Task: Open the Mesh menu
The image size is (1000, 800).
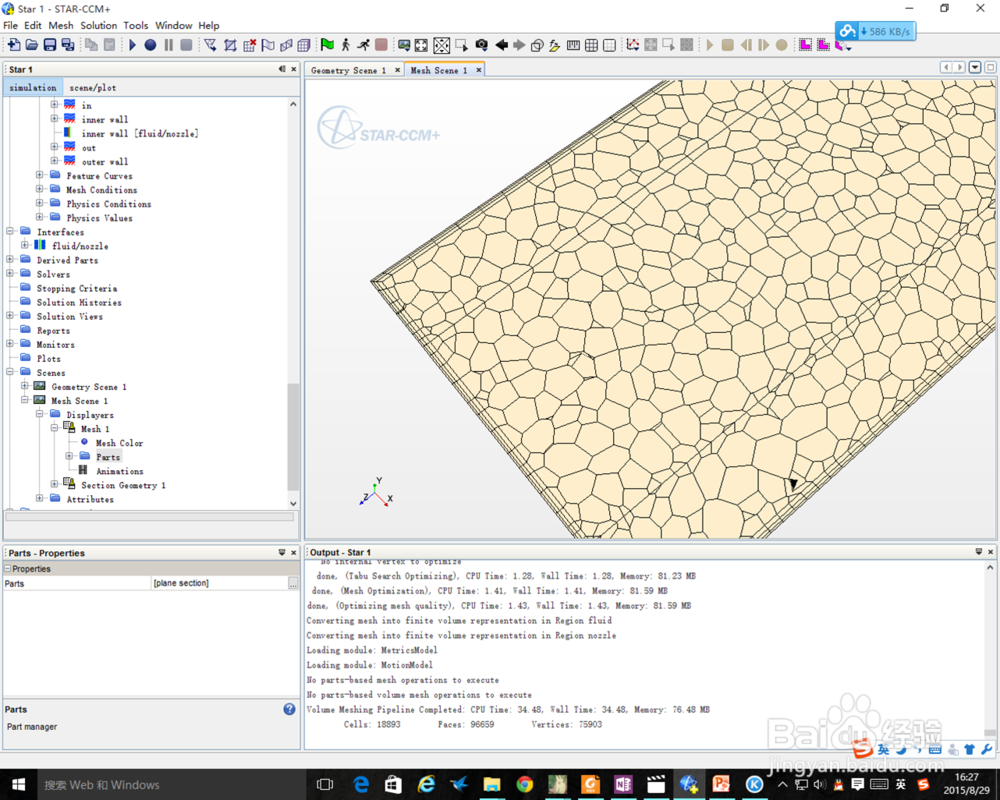Action: [x=61, y=26]
